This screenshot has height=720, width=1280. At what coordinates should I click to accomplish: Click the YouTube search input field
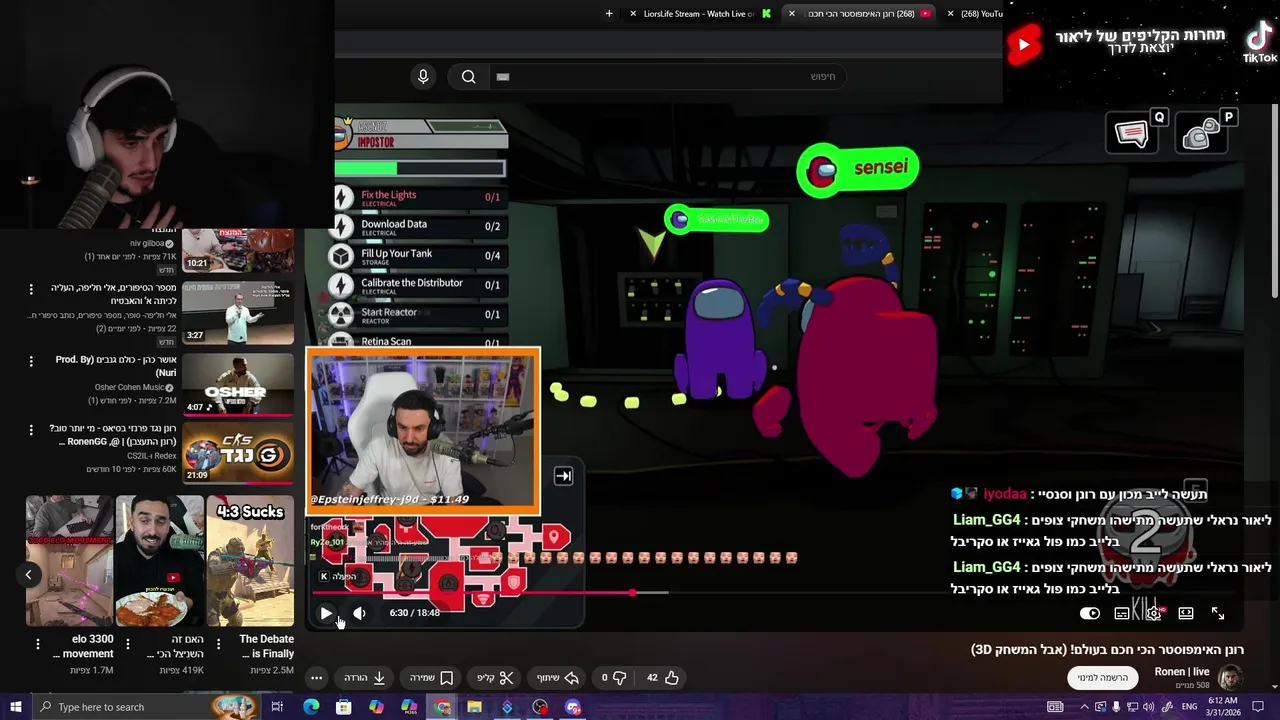668,76
